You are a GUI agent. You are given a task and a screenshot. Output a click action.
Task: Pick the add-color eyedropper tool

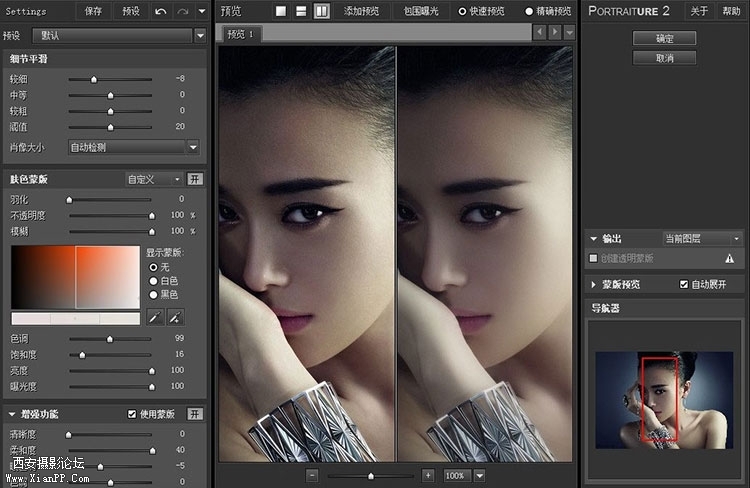tap(174, 317)
